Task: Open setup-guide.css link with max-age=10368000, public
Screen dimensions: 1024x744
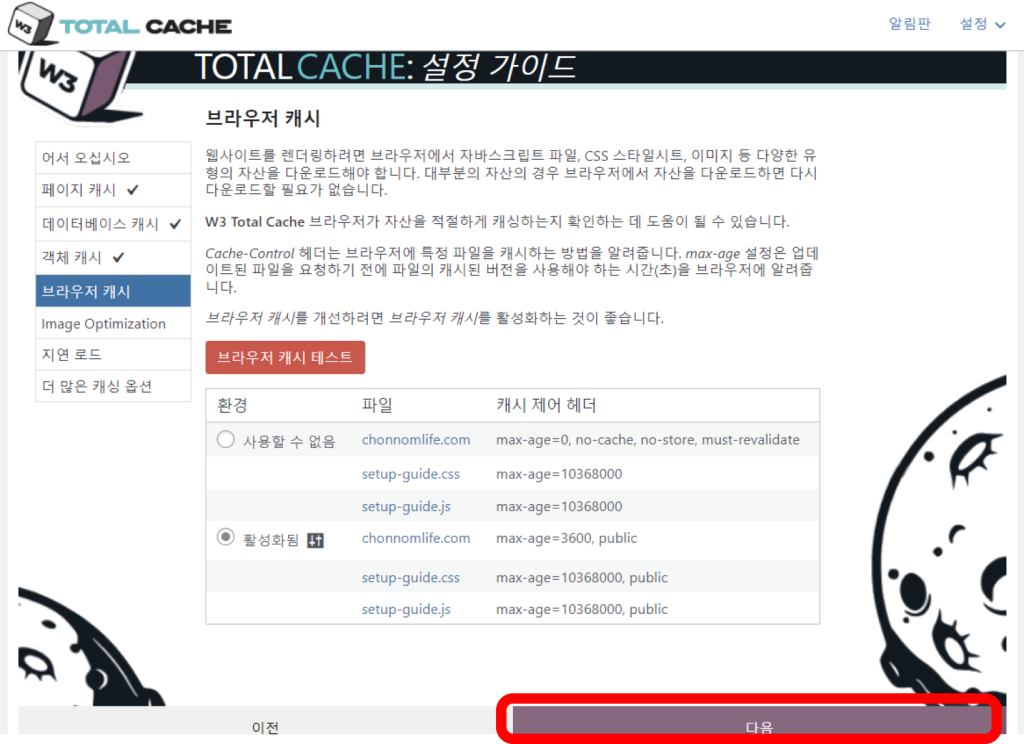Action: tap(411, 577)
